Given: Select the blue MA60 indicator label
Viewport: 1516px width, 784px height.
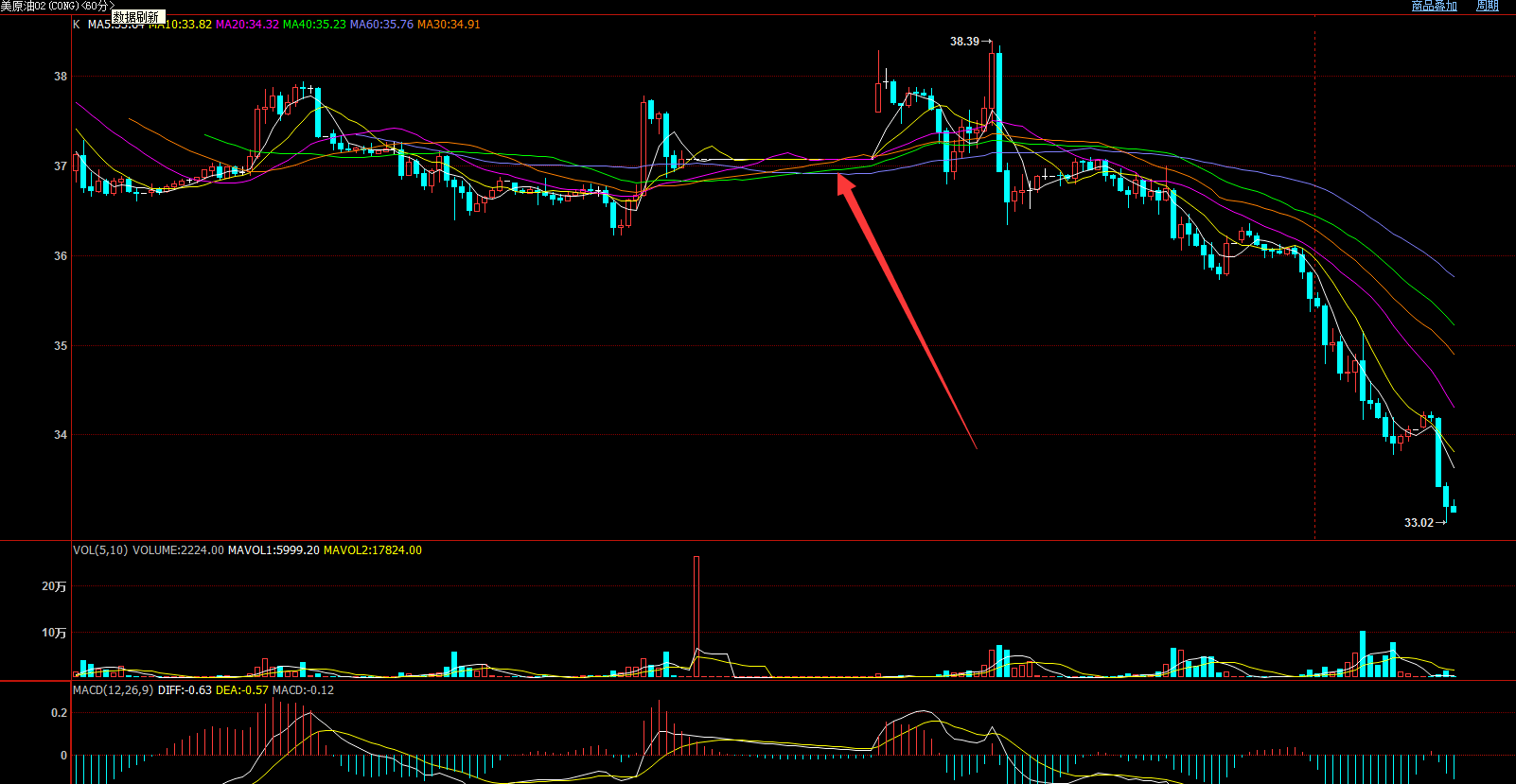Looking at the screenshot, I should (381, 25).
